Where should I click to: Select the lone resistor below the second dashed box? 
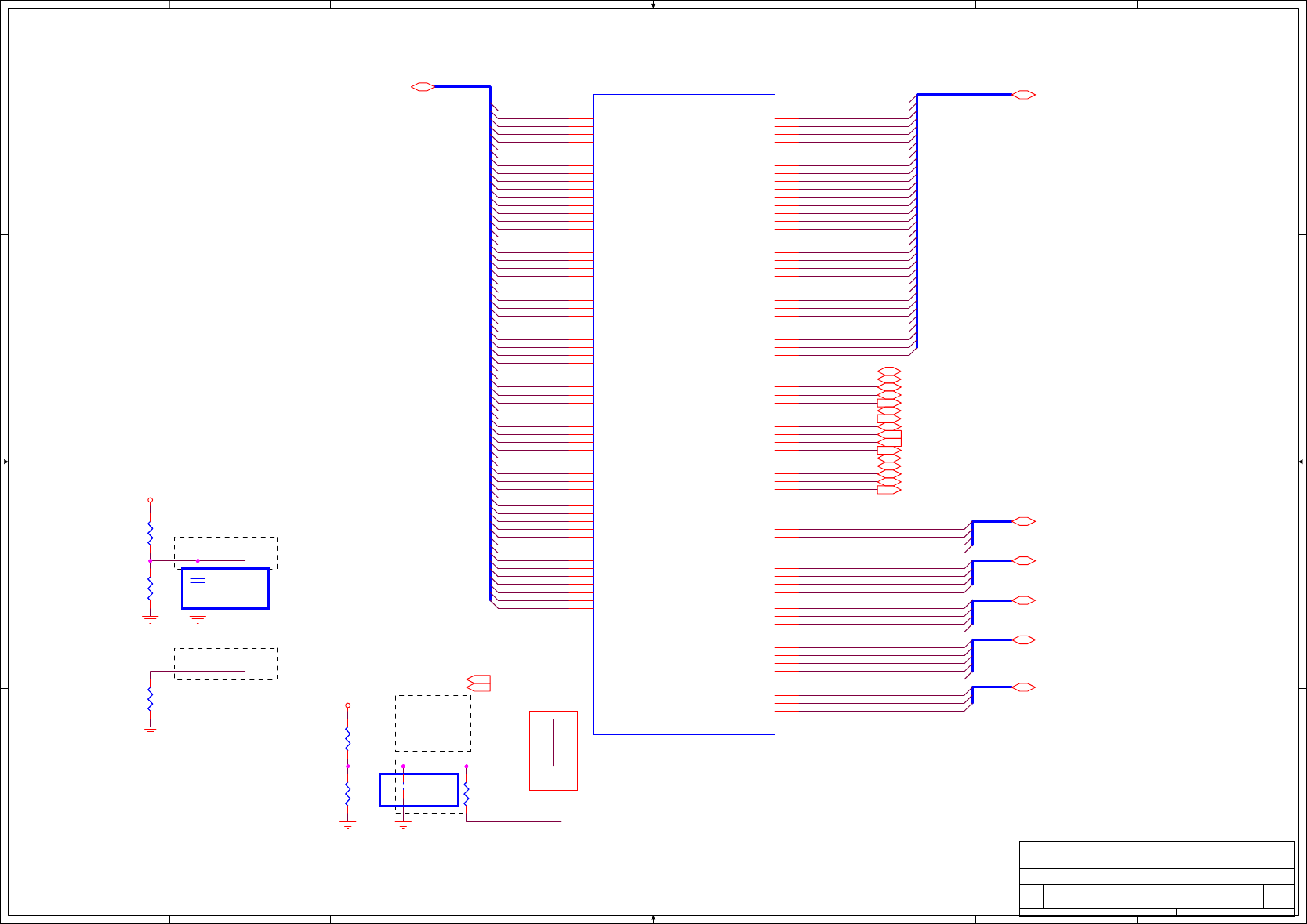pos(151,698)
